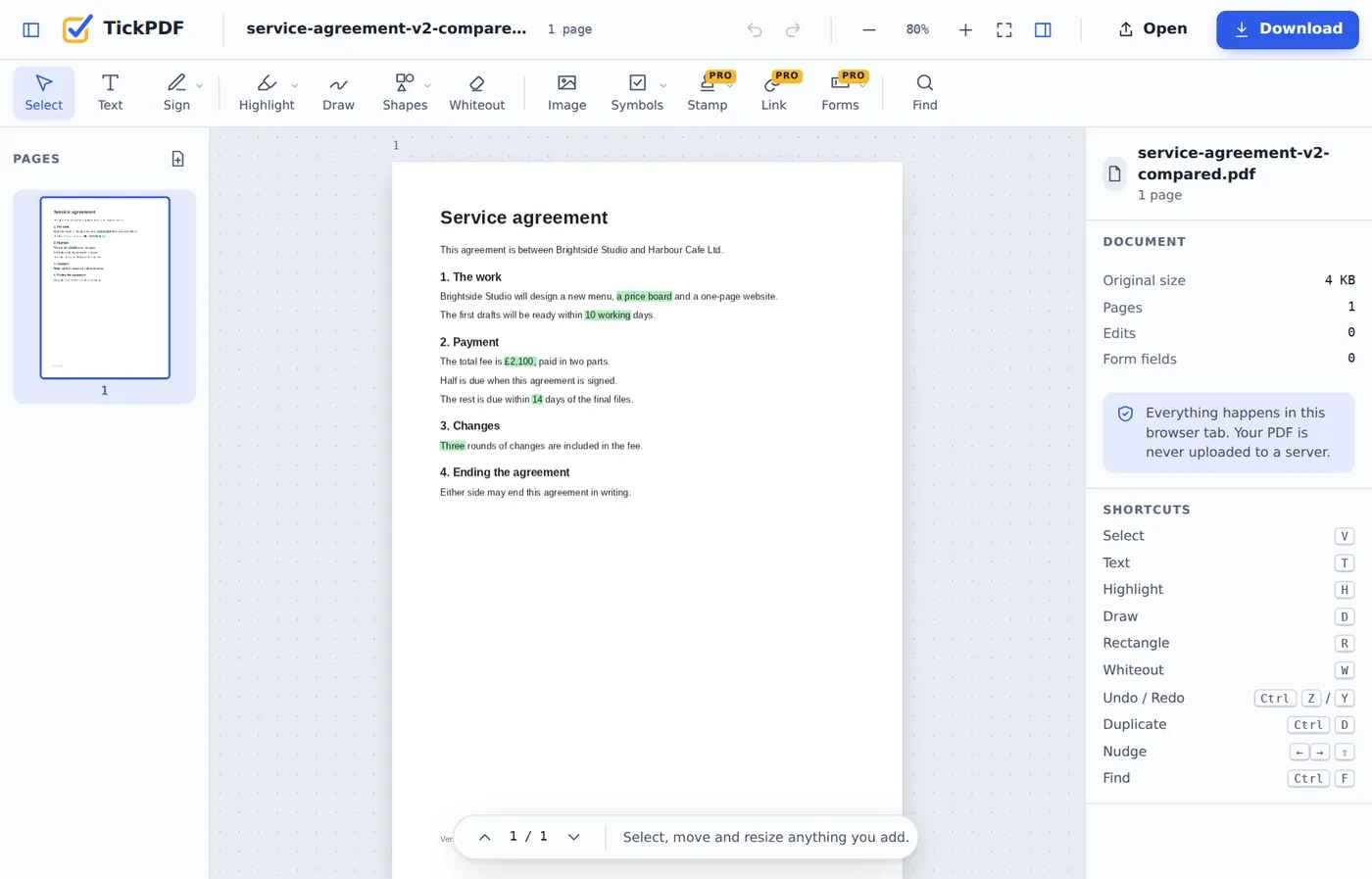The image size is (1372, 879).
Task: Click the Service agreement heading
Action: (524, 218)
